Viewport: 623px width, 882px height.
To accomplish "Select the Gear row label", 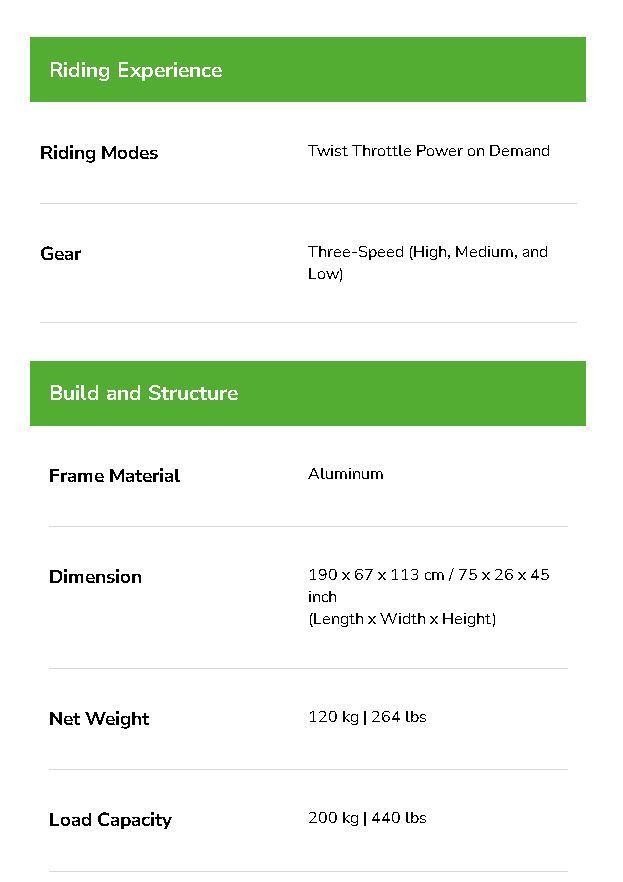I will tap(61, 254).
